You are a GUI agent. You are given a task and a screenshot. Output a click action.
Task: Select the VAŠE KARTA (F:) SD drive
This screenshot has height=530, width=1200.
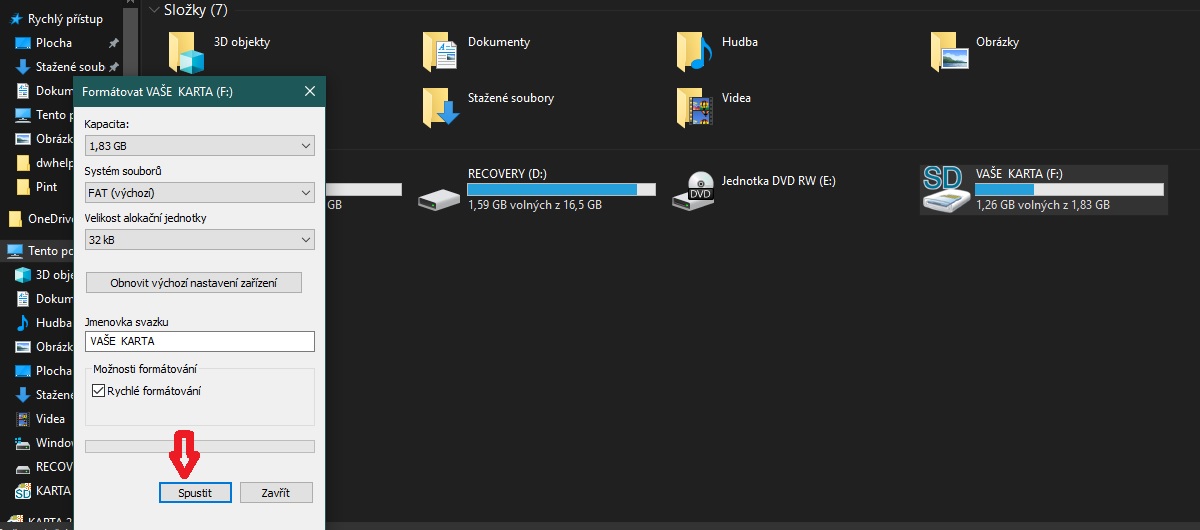click(1043, 190)
